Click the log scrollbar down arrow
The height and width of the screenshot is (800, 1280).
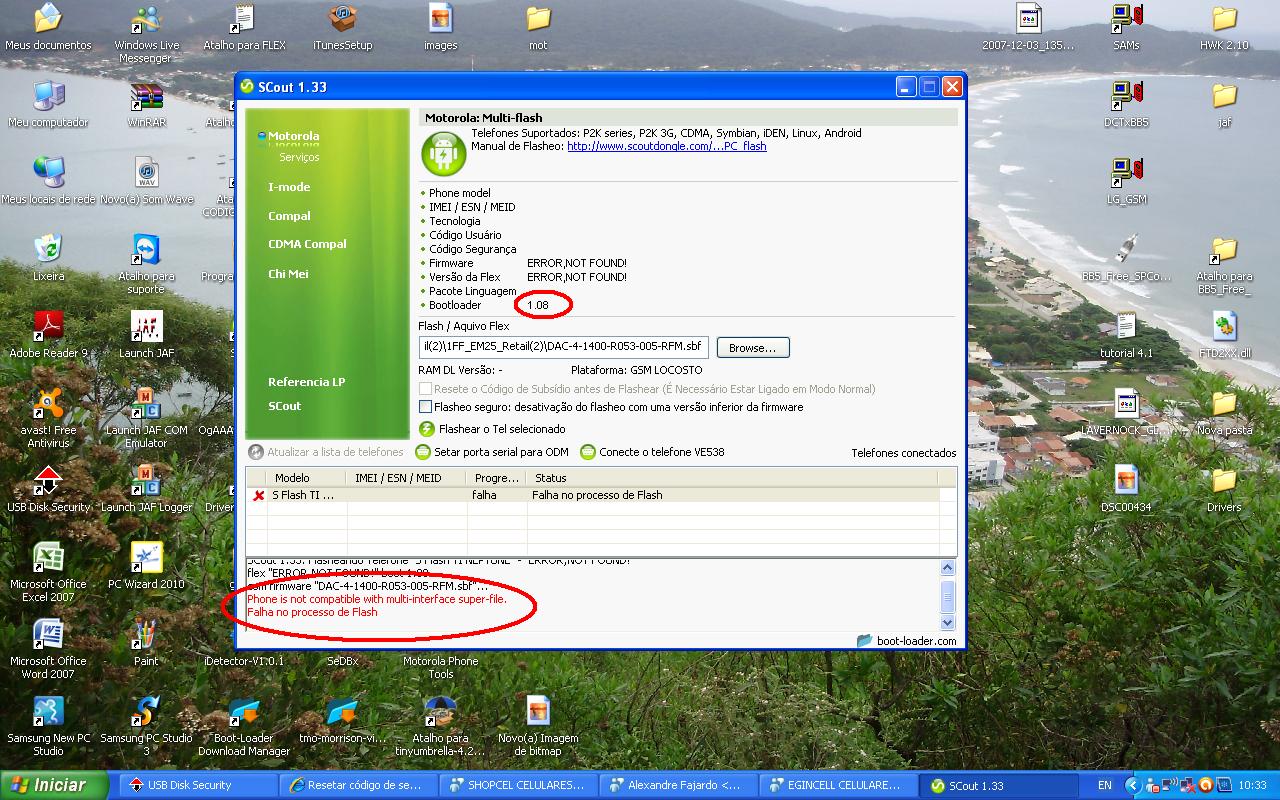pos(948,622)
